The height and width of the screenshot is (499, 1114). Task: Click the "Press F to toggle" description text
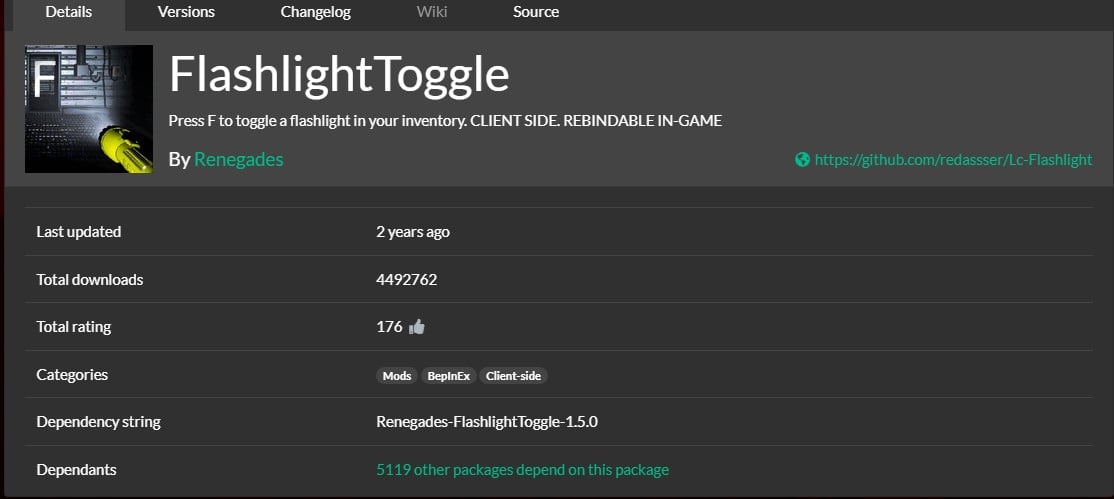445,120
